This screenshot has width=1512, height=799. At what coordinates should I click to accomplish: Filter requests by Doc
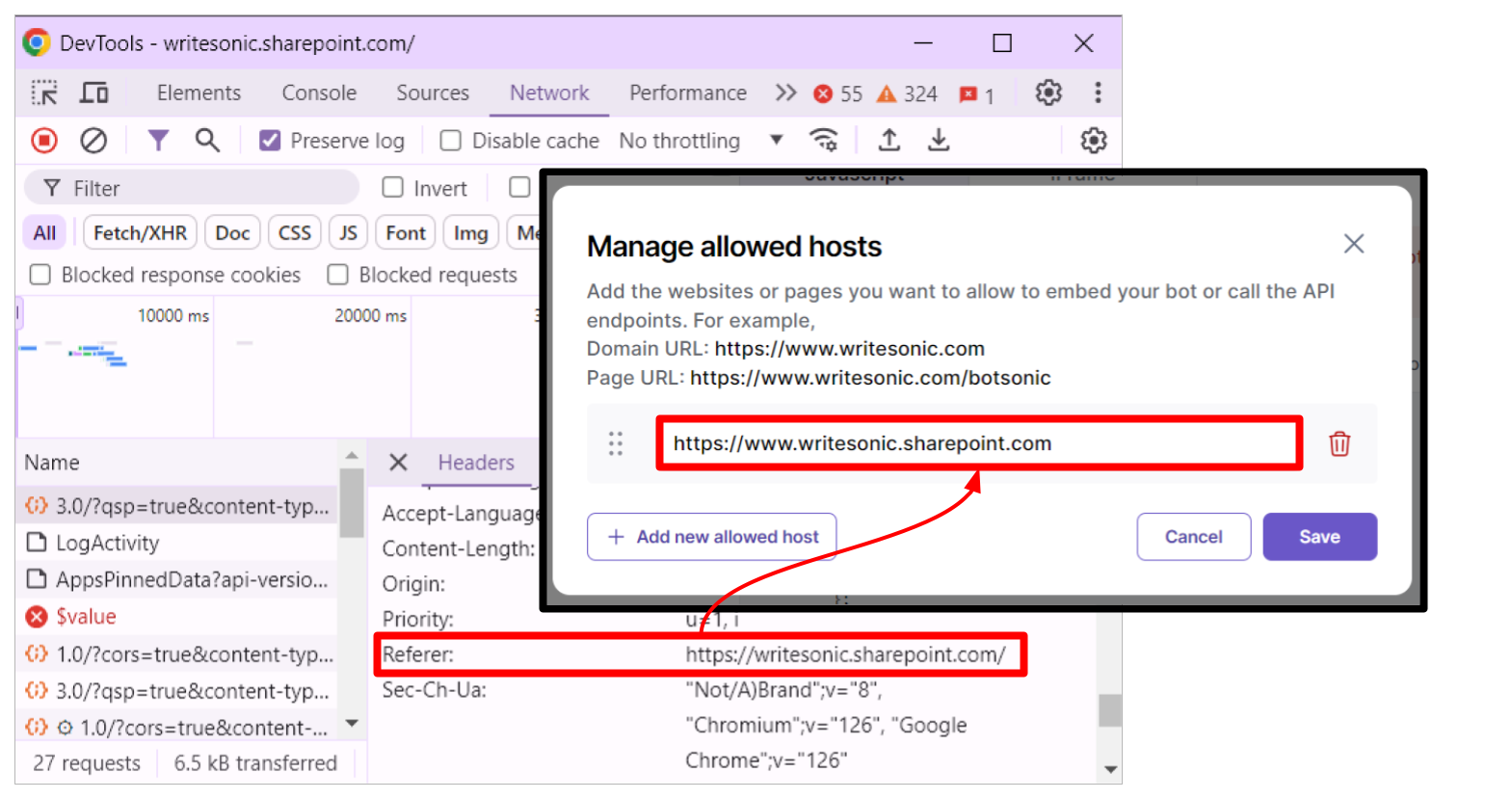(232, 233)
